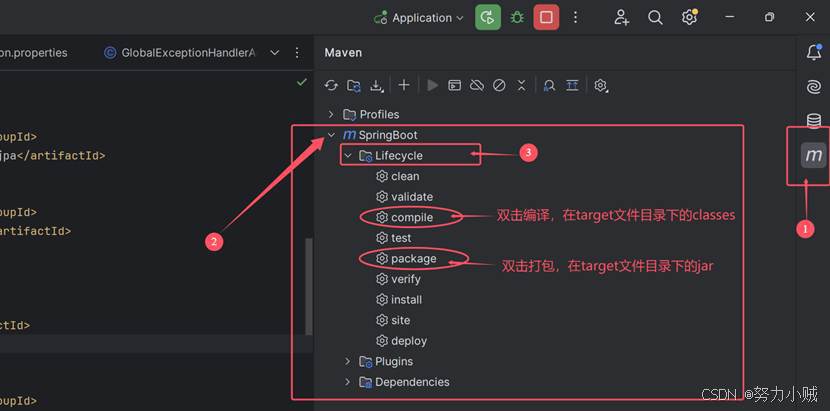
Task: Open the Database tool window
Action: [x=814, y=121]
